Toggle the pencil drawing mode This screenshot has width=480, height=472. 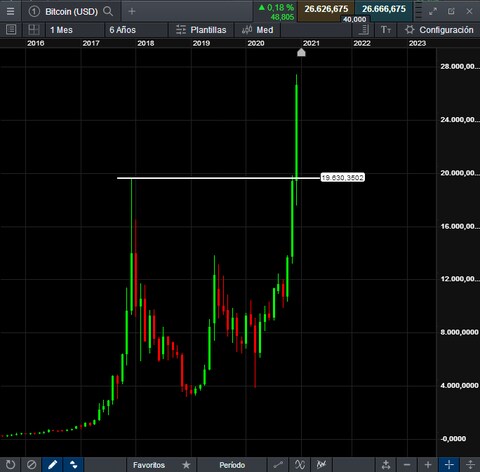click(52, 465)
